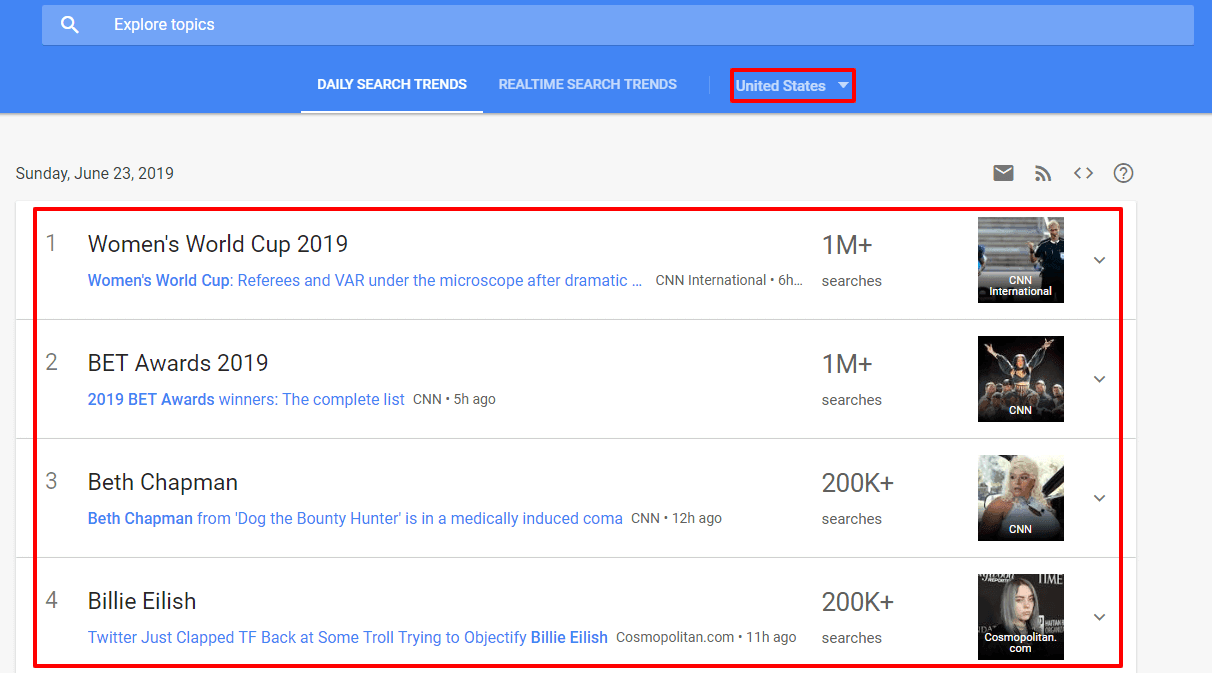Click the embed code icon
1212x673 pixels.
click(1083, 173)
